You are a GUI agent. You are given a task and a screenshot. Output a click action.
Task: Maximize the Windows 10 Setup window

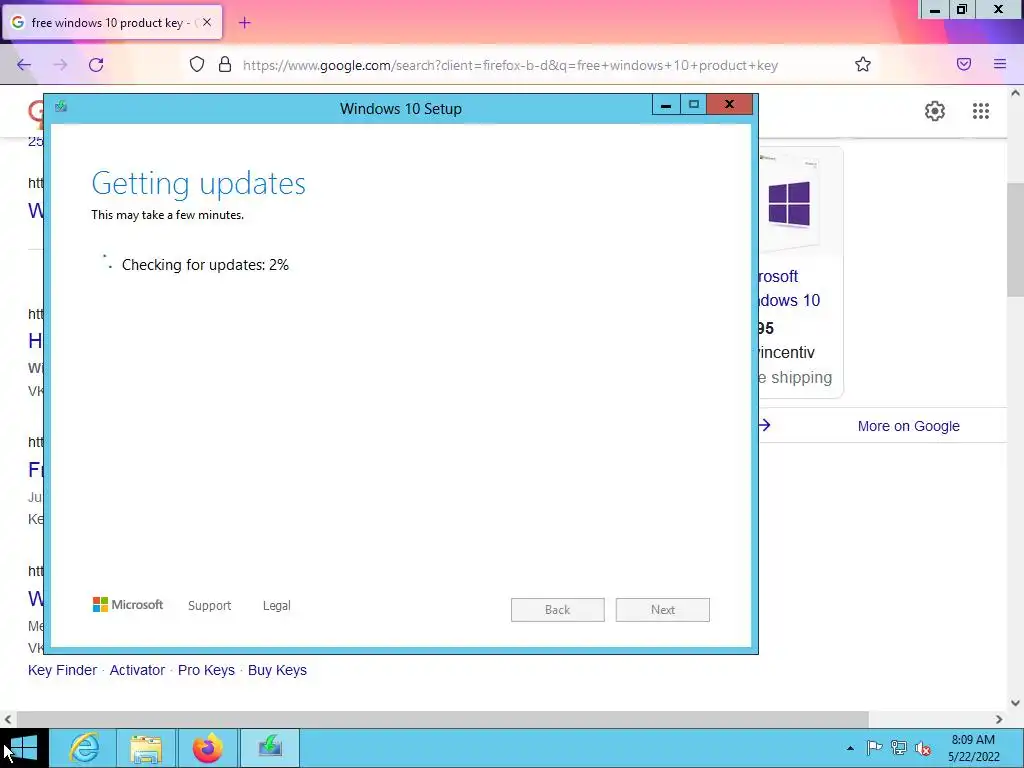click(x=694, y=104)
